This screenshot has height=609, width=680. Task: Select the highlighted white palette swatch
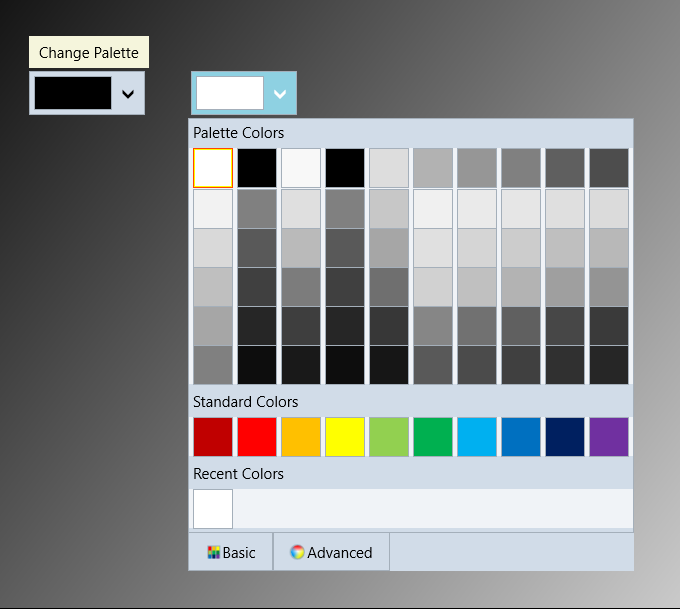[x=213, y=168]
